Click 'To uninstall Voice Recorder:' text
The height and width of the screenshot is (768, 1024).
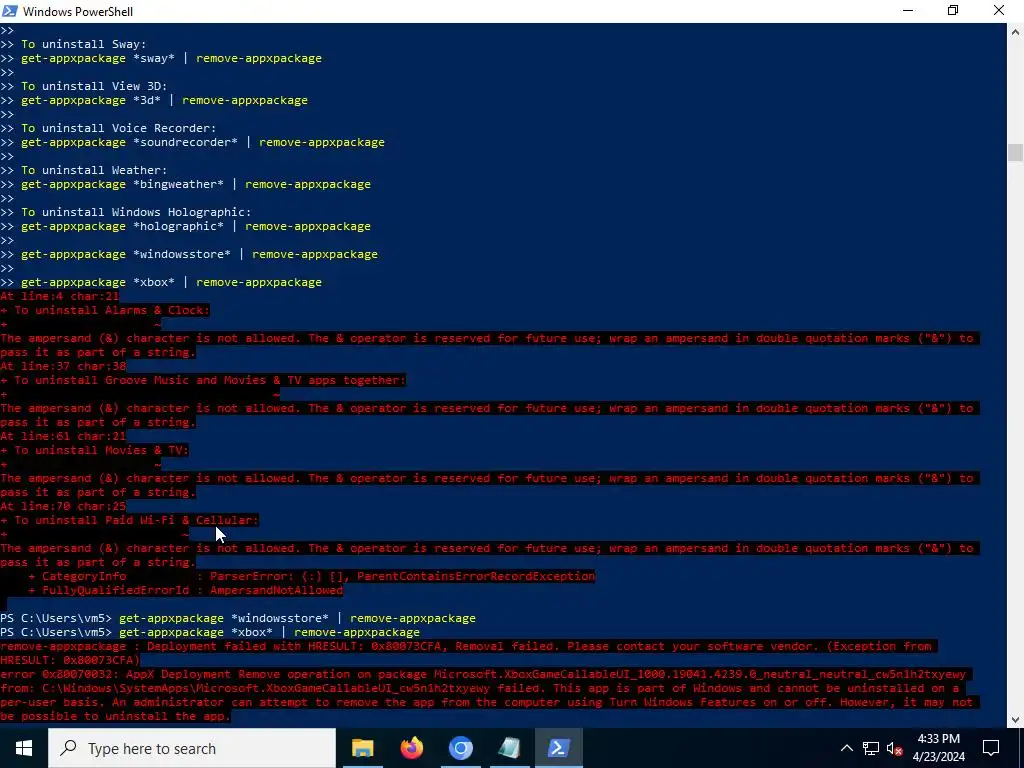[118, 128]
